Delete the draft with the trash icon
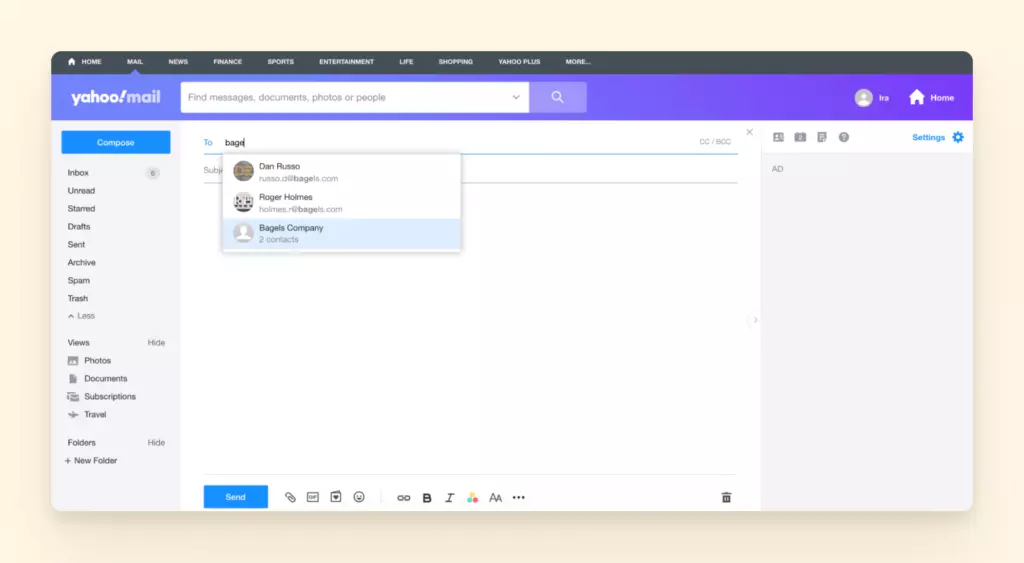This screenshot has height=563, width=1024. (x=726, y=498)
